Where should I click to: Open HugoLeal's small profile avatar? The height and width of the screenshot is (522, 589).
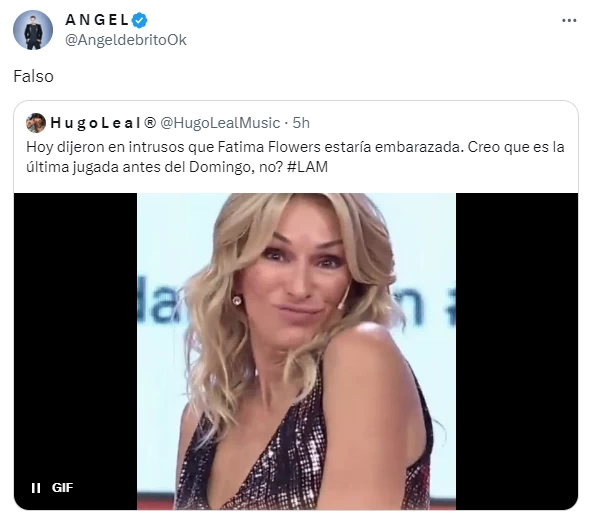(x=36, y=123)
